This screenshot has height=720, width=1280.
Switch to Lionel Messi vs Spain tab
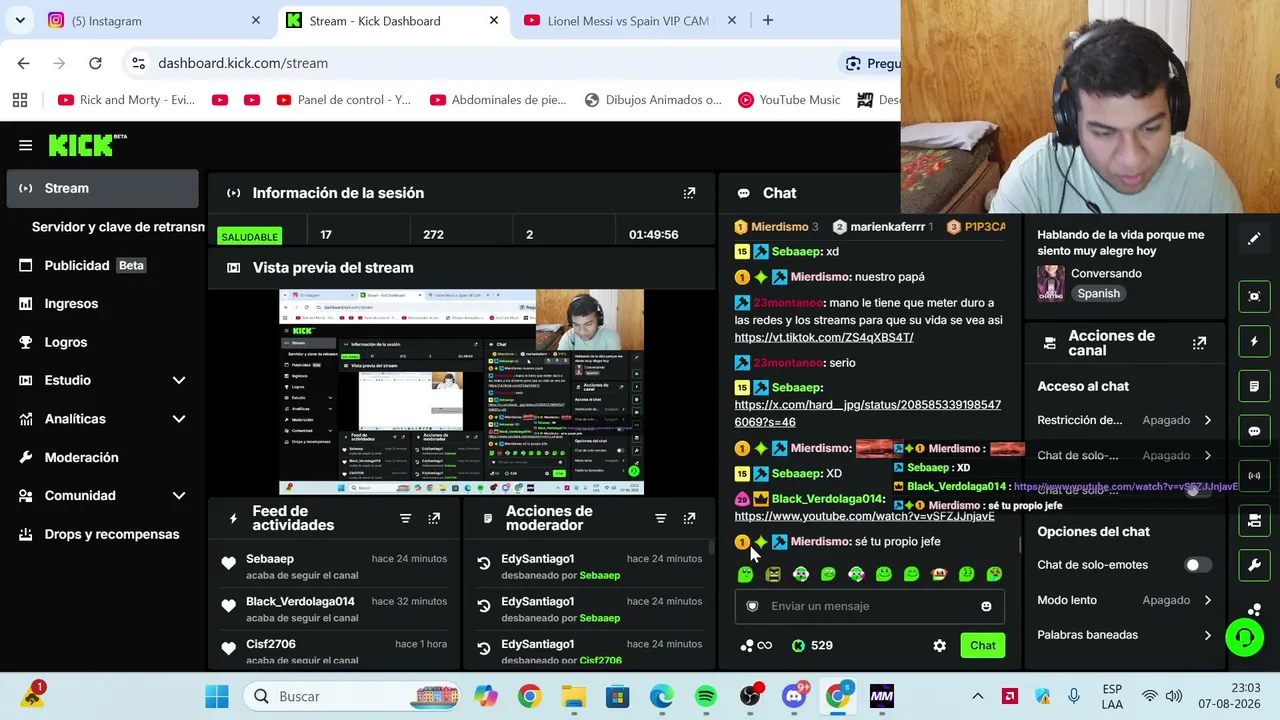click(x=629, y=21)
